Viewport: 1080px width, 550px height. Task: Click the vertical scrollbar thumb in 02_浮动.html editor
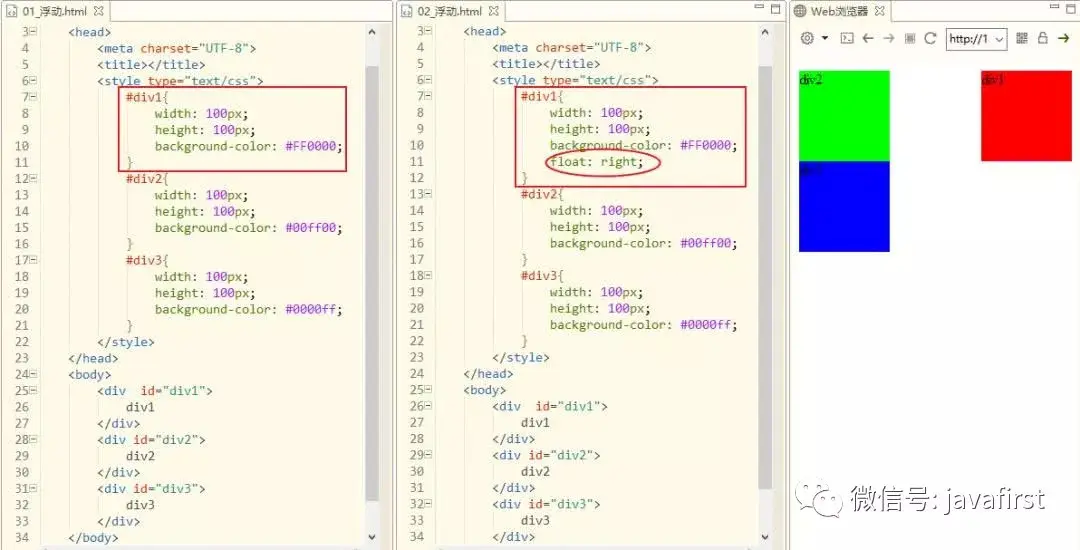tap(765, 278)
